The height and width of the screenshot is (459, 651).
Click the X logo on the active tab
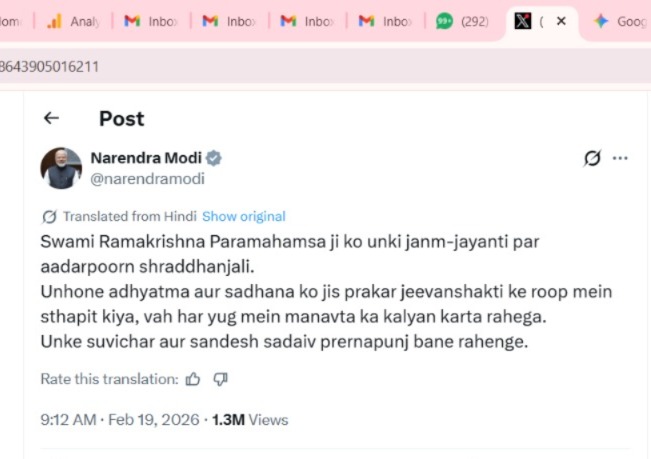522,21
